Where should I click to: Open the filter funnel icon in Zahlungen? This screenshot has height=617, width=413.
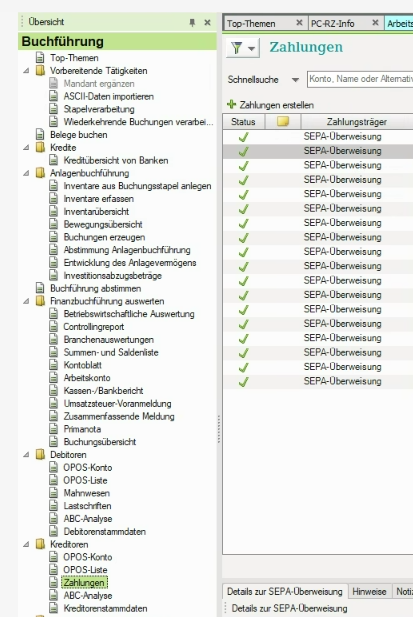pyautogui.click(x=236, y=48)
